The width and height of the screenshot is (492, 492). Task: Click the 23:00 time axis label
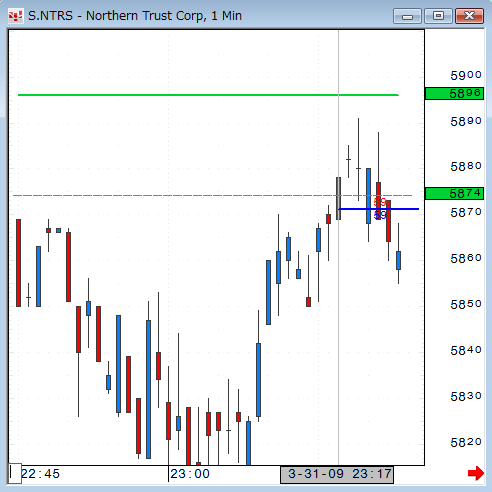pyautogui.click(x=190, y=474)
